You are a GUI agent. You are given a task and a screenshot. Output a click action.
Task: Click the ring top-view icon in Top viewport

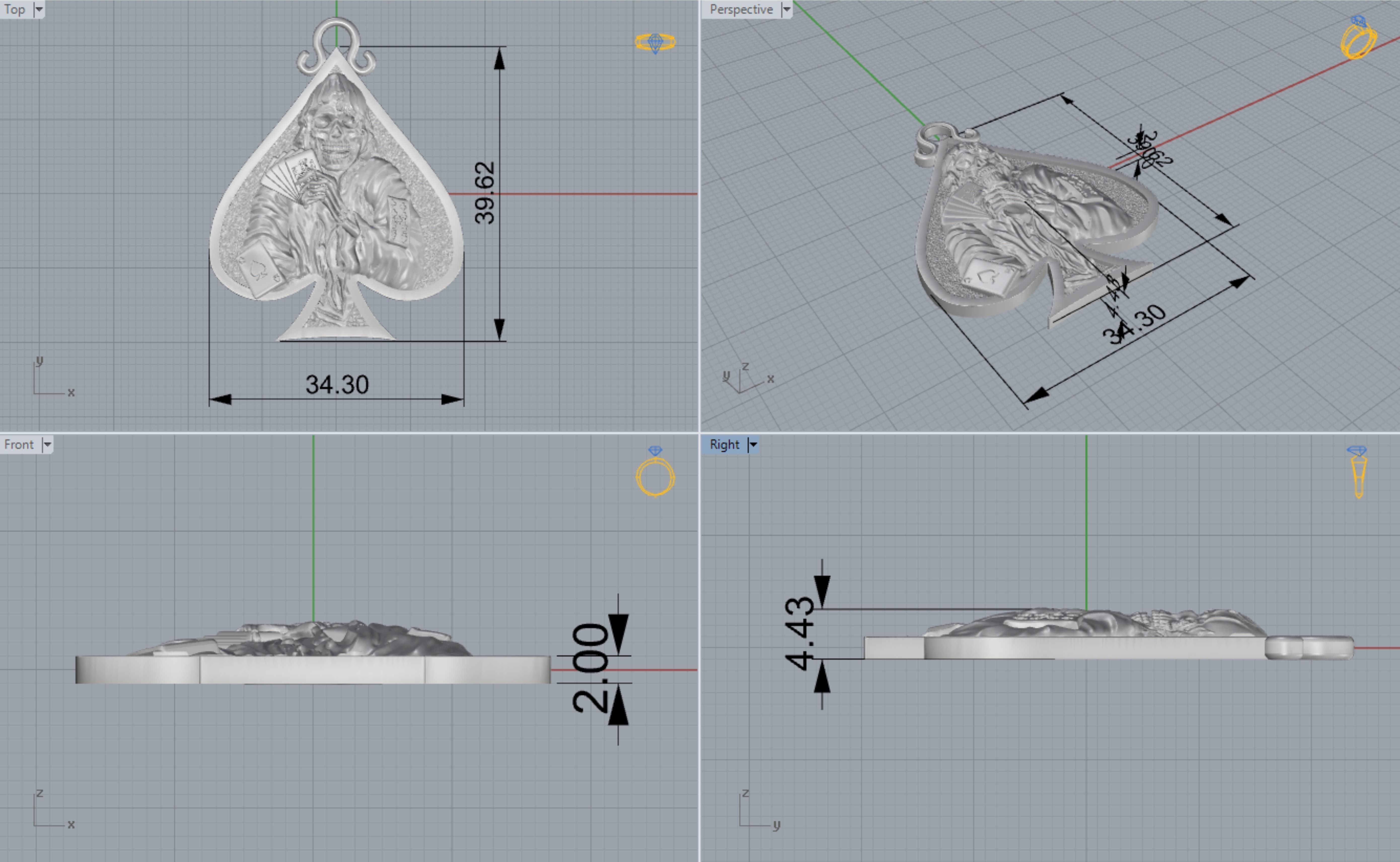655,43
